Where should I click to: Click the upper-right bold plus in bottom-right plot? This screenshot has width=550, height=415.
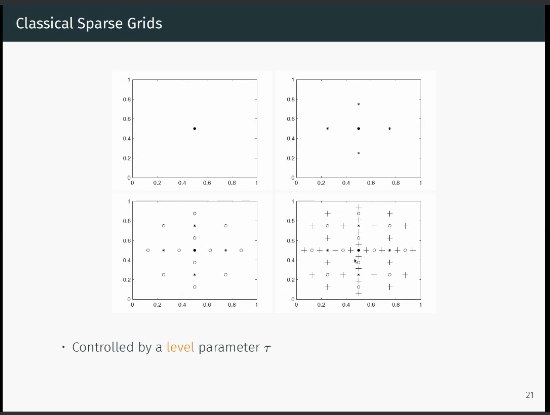(x=389, y=213)
